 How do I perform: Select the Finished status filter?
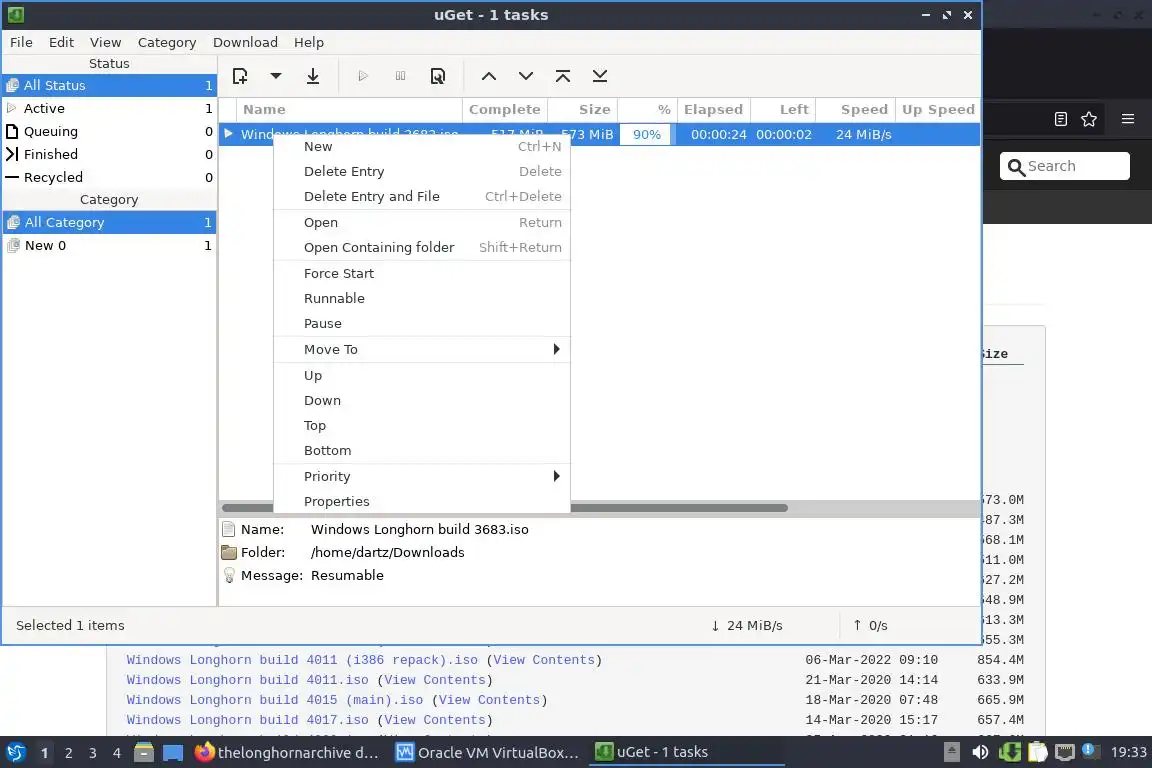(109, 154)
